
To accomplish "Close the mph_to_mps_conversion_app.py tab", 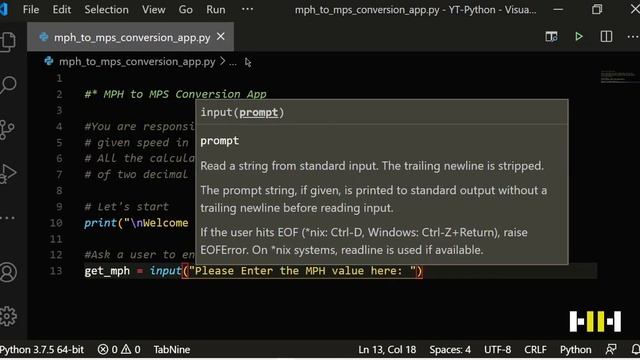I will click(221, 37).
